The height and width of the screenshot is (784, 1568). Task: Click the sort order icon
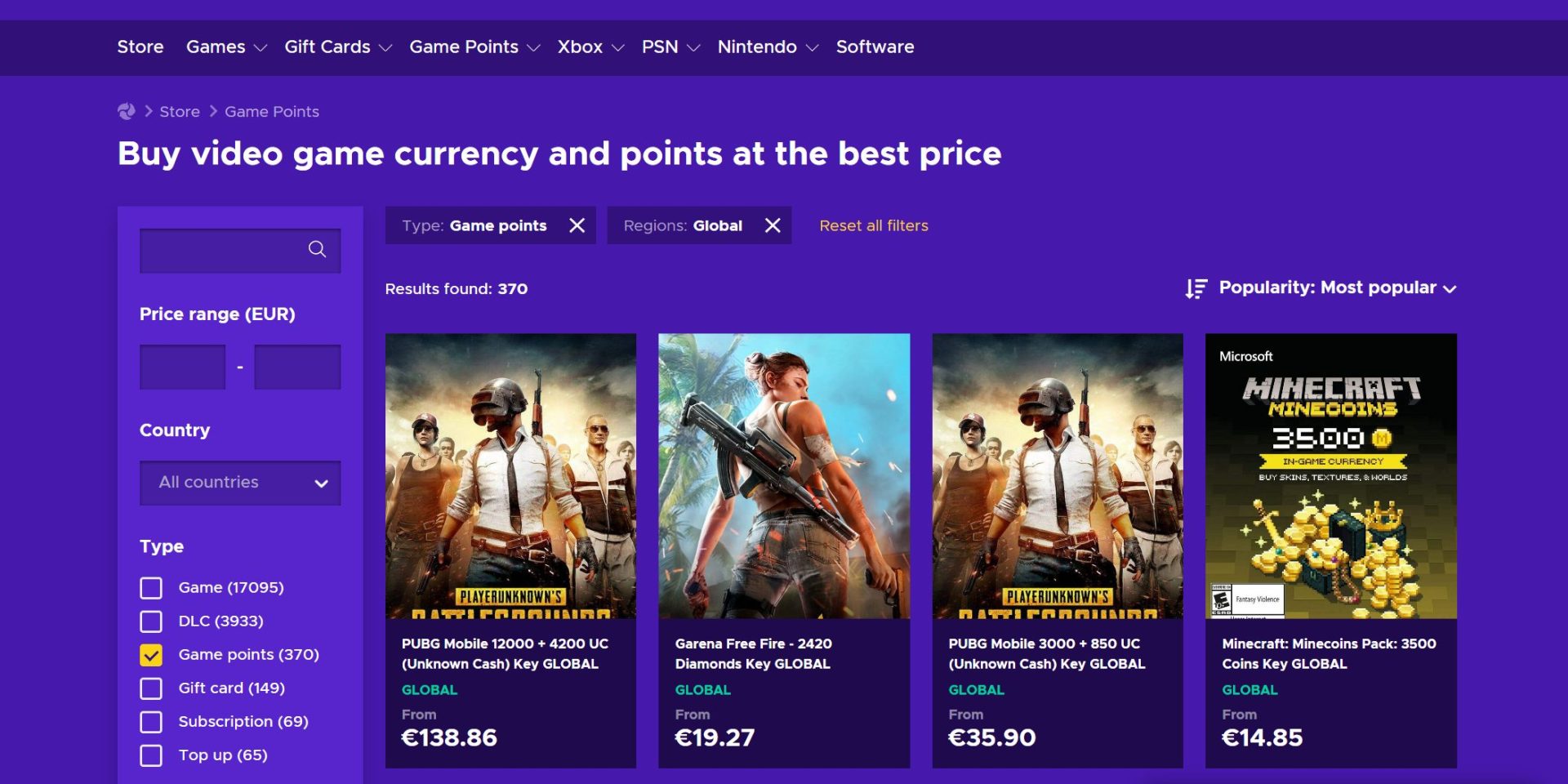click(1196, 288)
